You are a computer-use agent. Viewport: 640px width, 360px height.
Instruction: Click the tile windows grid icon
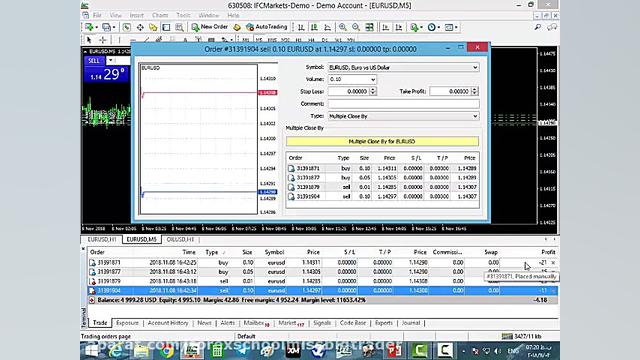click(x=369, y=27)
